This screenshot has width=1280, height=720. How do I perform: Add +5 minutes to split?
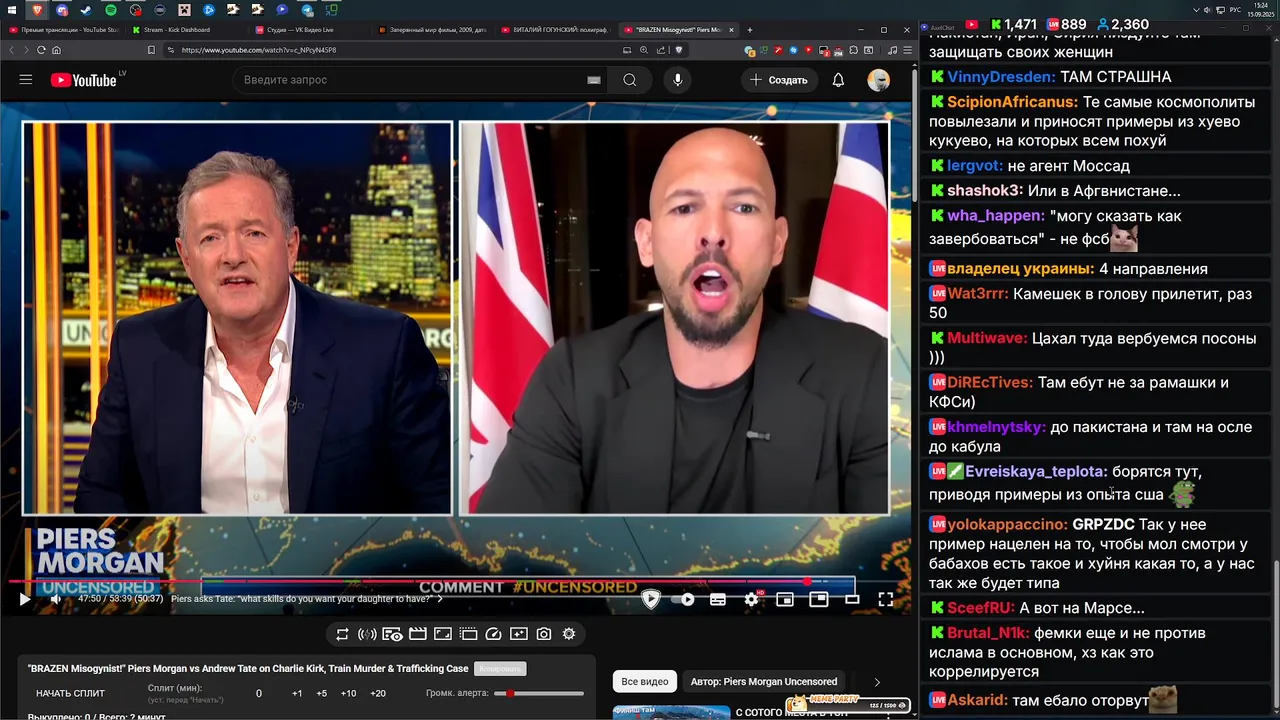pos(321,693)
